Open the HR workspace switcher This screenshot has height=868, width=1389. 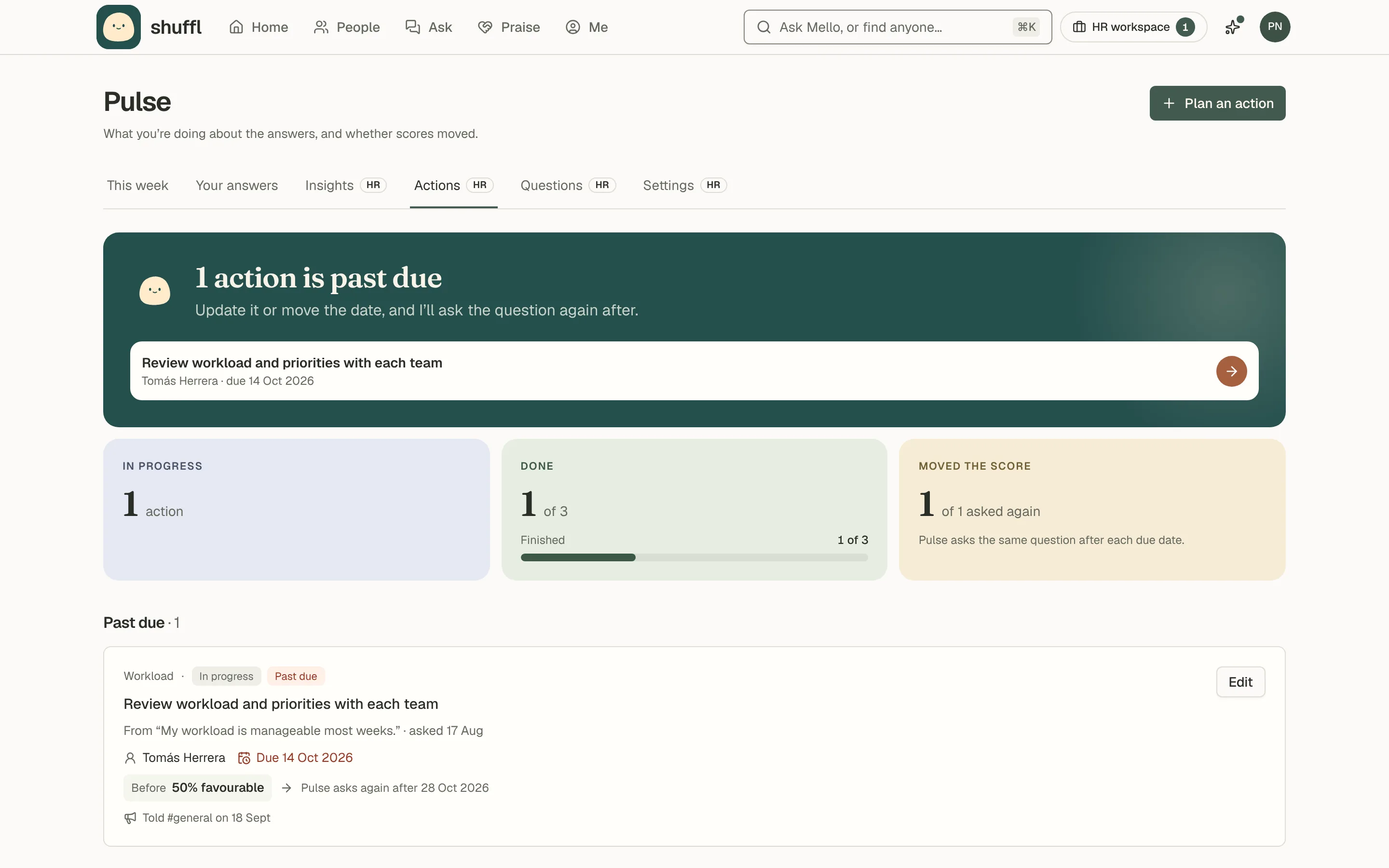pyautogui.click(x=1133, y=27)
